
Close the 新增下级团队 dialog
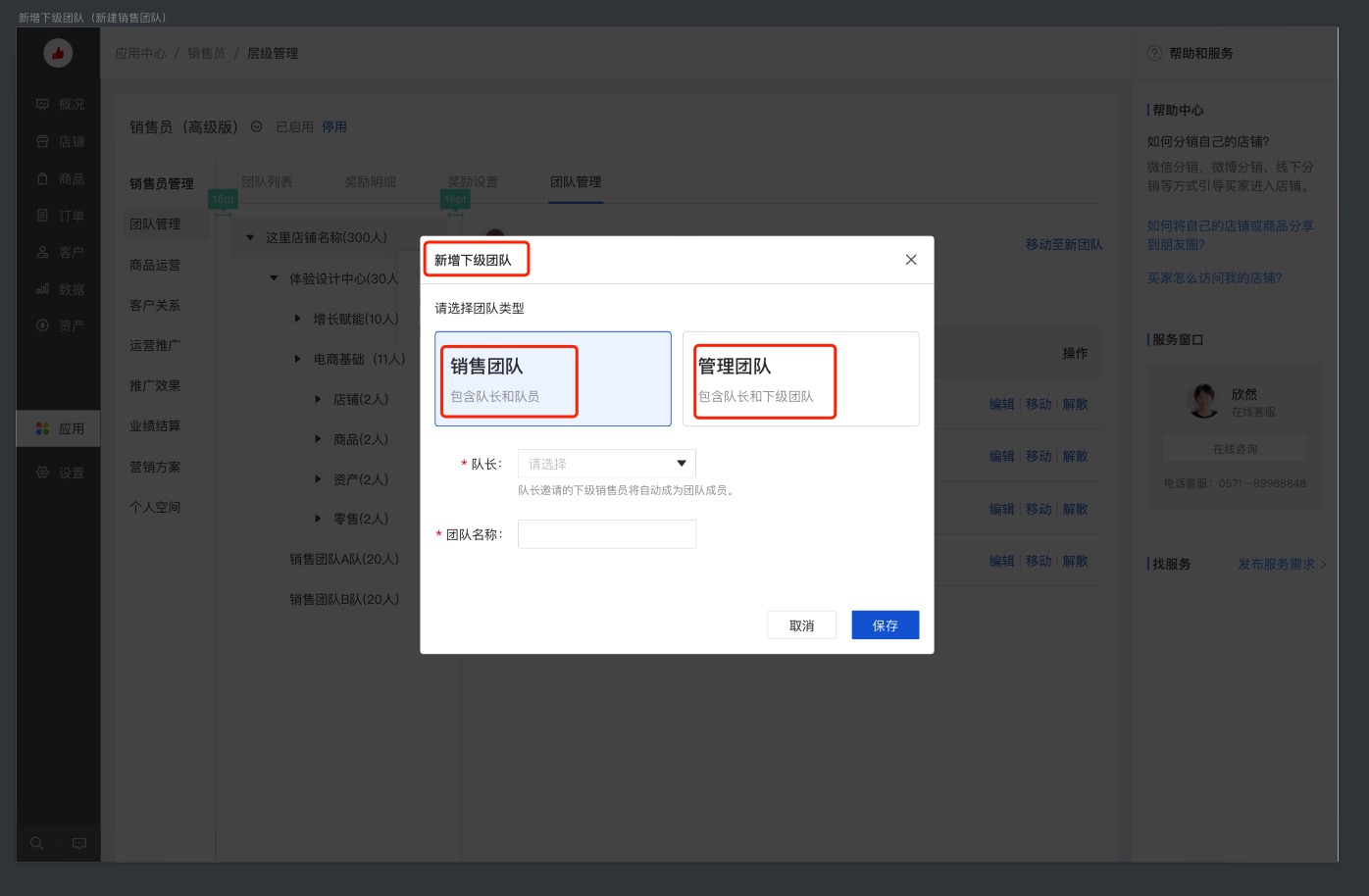pyautogui.click(x=911, y=260)
